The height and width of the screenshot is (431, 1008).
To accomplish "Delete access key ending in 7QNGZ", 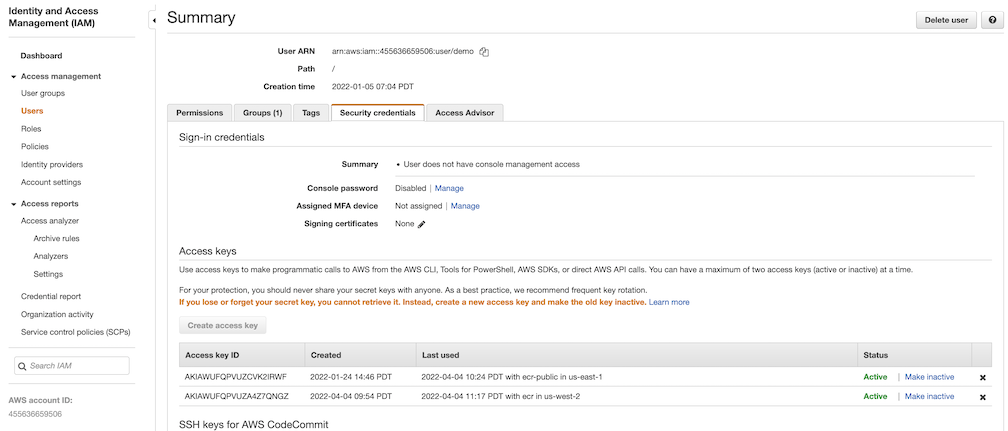I will click(982, 397).
